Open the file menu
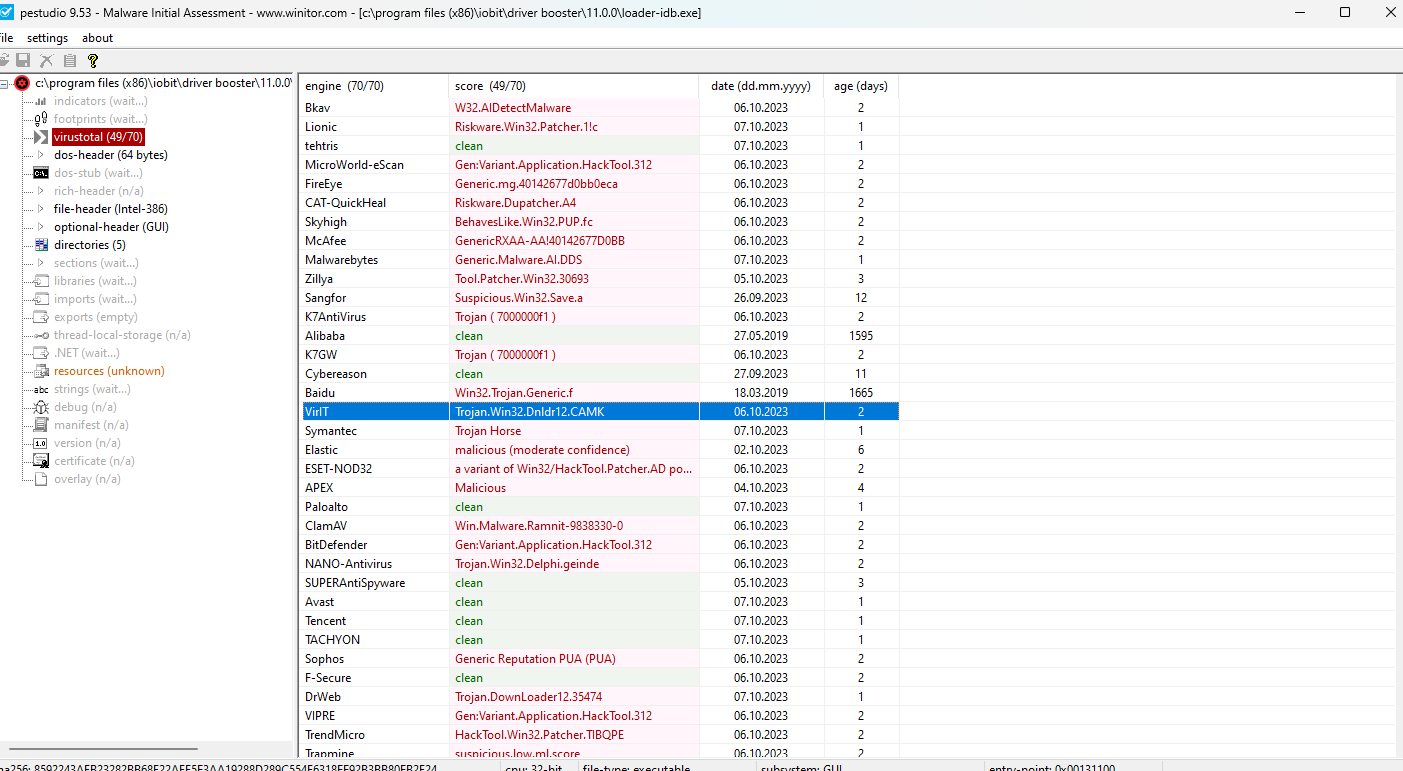The width and height of the screenshot is (1403, 771). (6, 38)
